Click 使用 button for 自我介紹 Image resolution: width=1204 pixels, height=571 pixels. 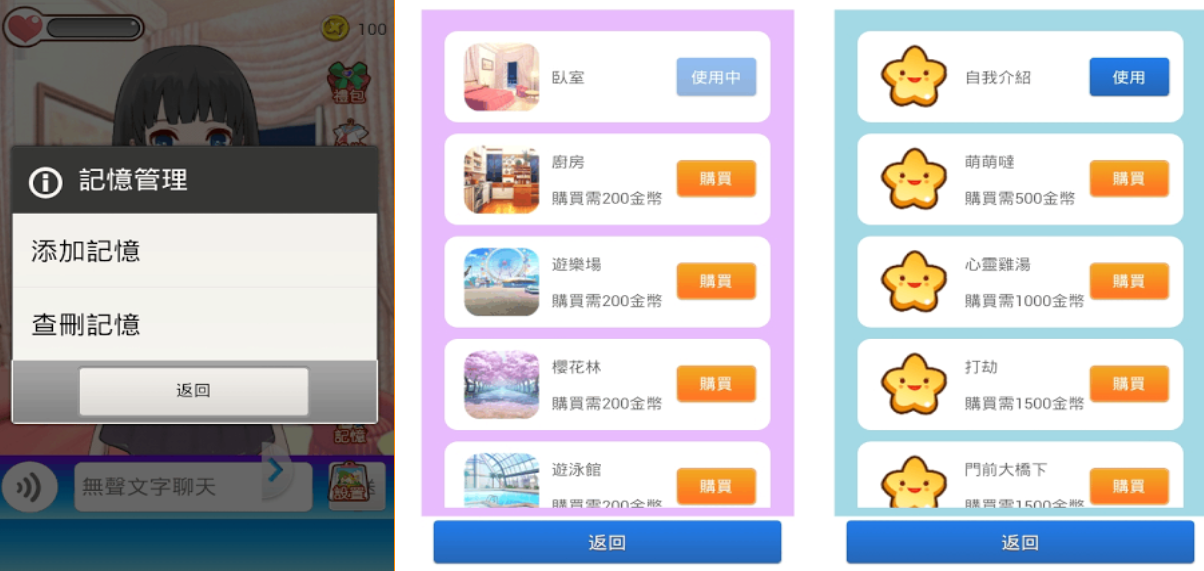pos(1129,77)
